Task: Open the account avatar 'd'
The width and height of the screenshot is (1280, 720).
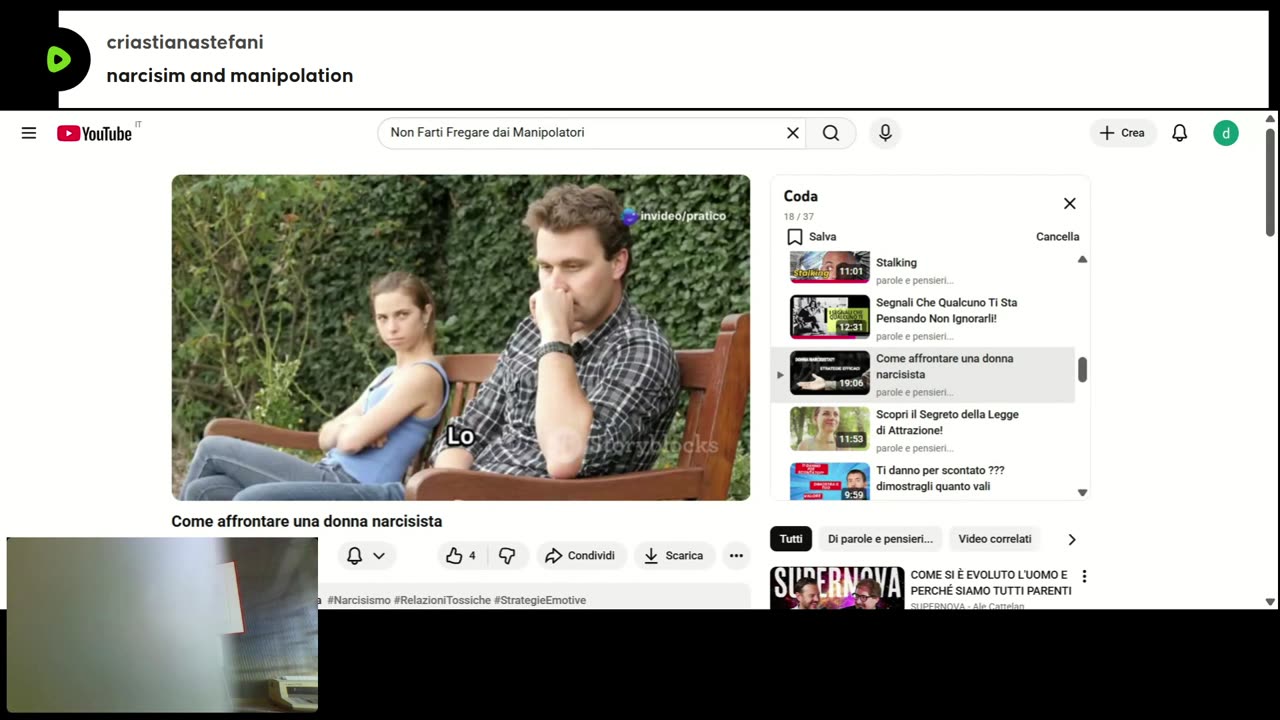Action: click(x=1226, y=133)
